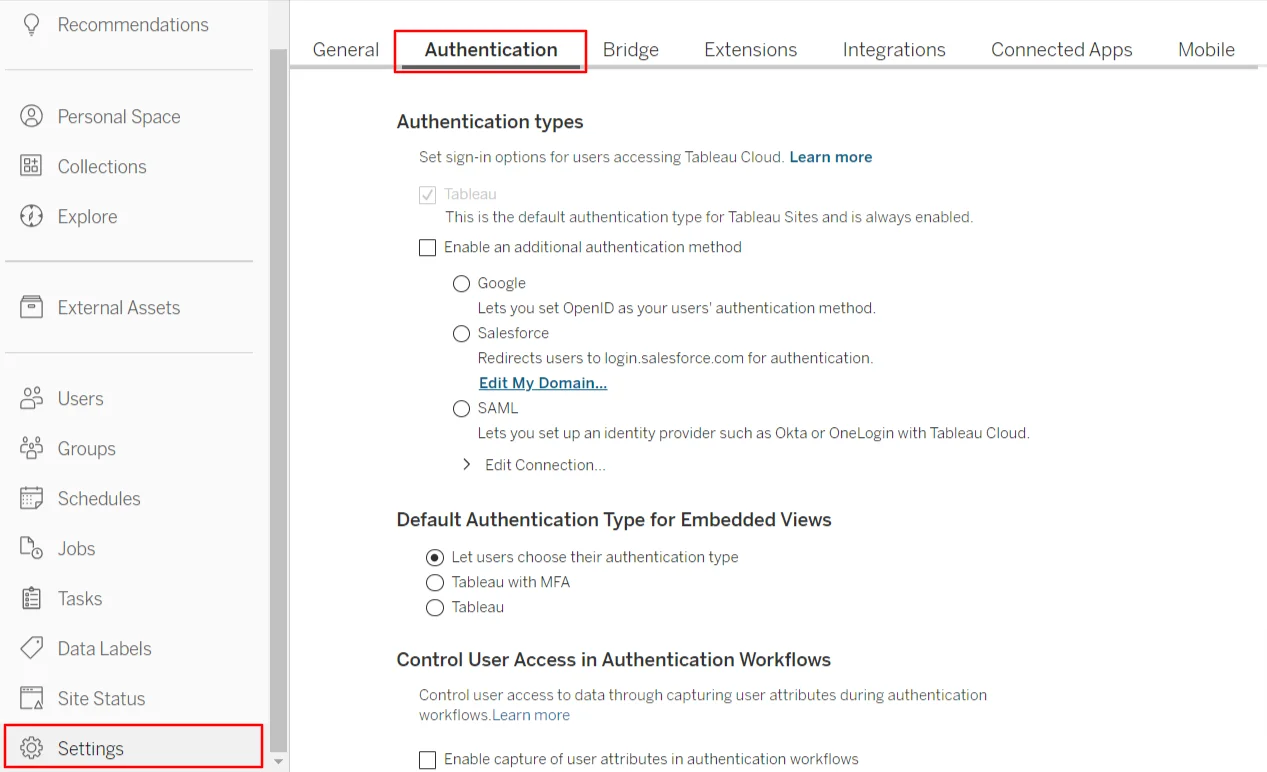Click the Data Labels tag icon
The image size is (1267, 772).
click(x=32, y=648)
